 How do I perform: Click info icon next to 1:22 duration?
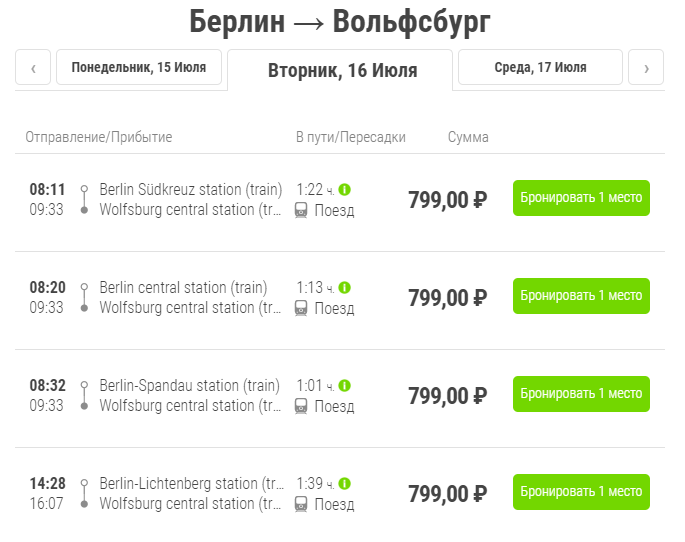[345, 189]
